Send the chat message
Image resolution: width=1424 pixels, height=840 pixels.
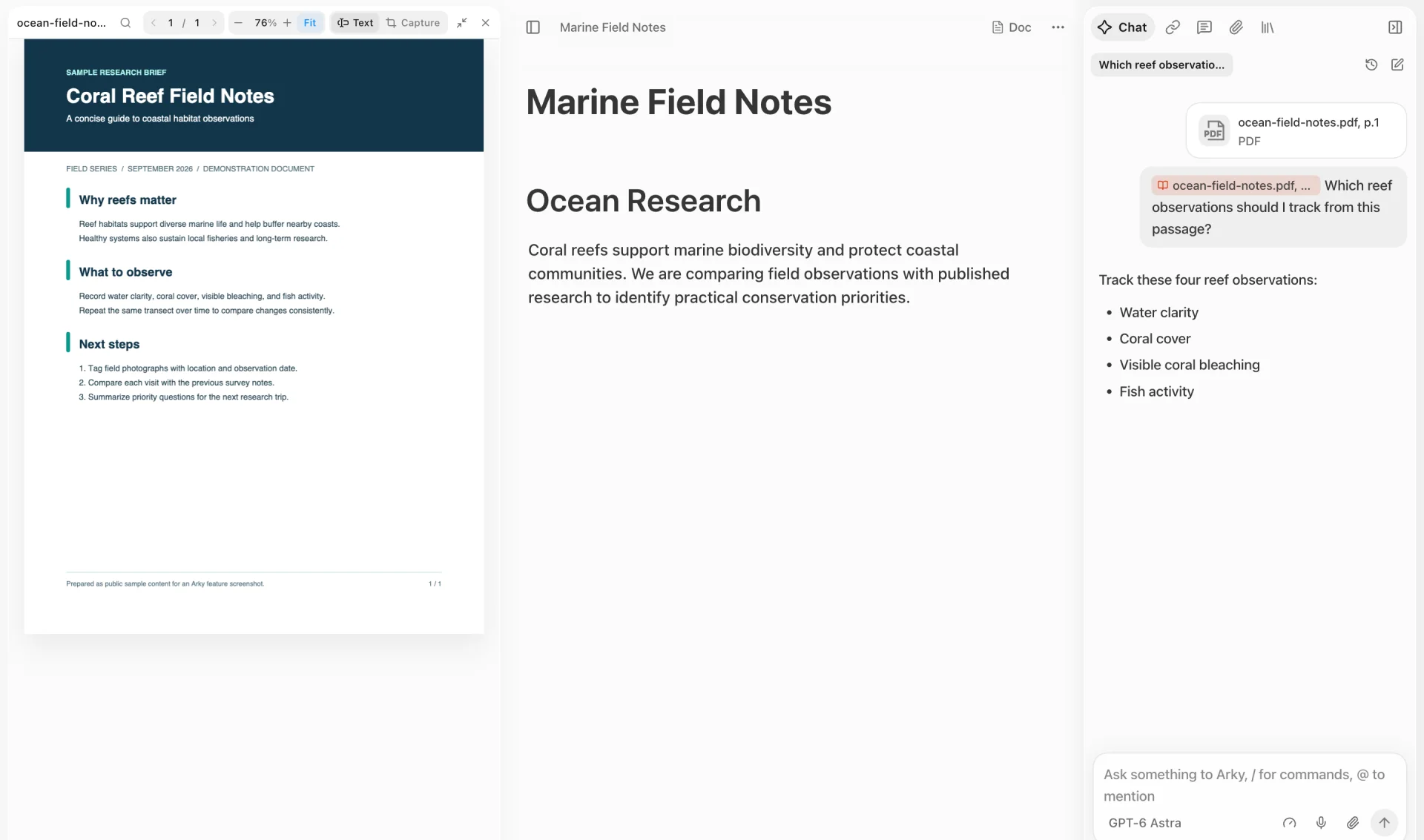[x=1384, y=823]
